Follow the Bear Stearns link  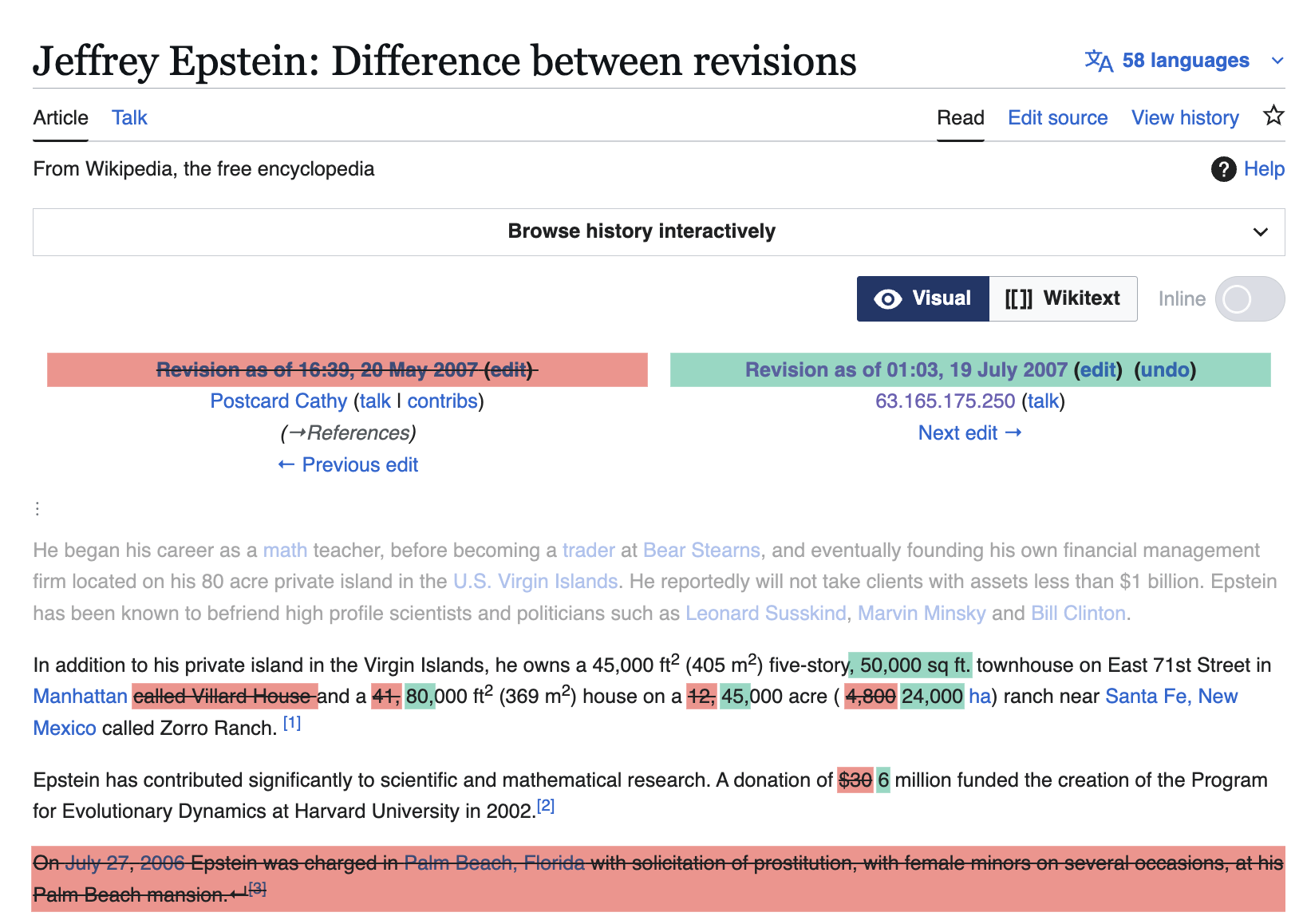click(701, 551)
